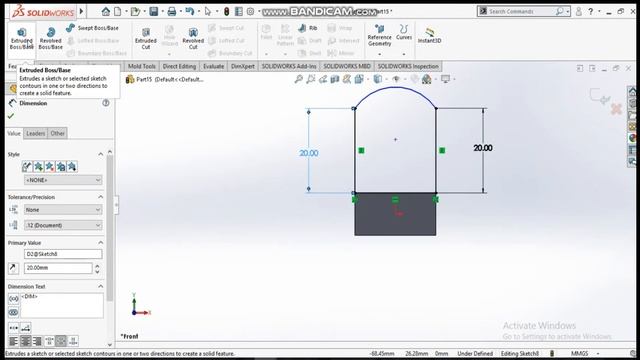Expand the SOLIDWORKS menu arrow
The width and height of the screenshot is (640, 360).
pos(81,11)
